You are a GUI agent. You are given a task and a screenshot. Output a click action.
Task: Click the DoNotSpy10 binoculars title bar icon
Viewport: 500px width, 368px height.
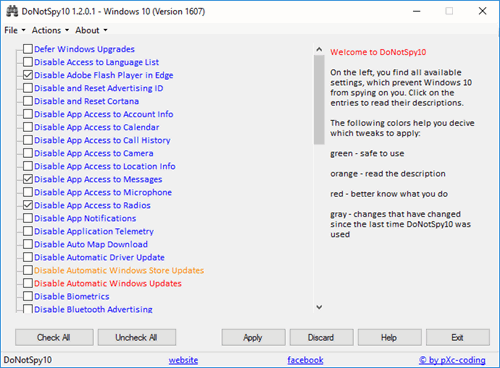pyautogui.click(x=12, y=11)
